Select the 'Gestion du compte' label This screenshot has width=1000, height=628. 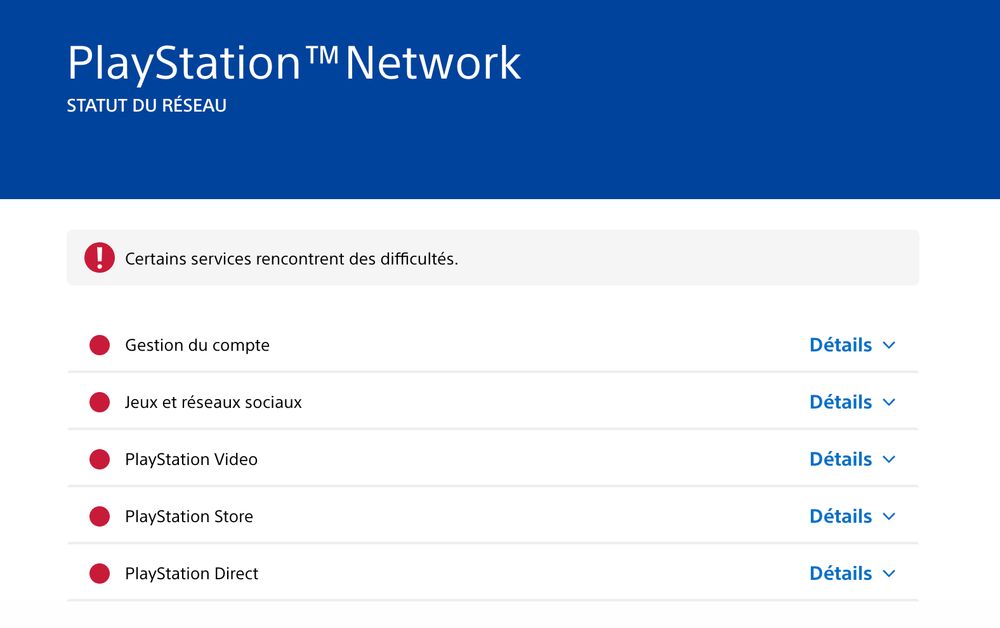coord(197,346)
